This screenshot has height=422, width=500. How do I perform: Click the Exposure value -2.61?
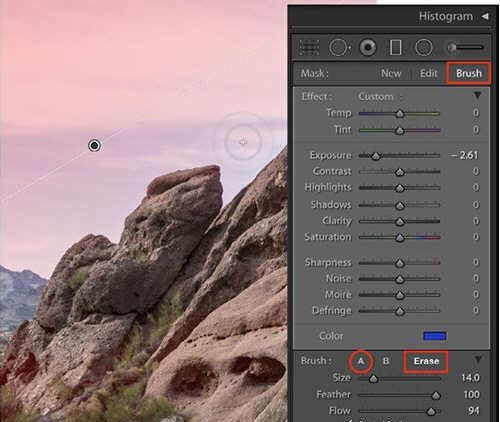point(465,155)
